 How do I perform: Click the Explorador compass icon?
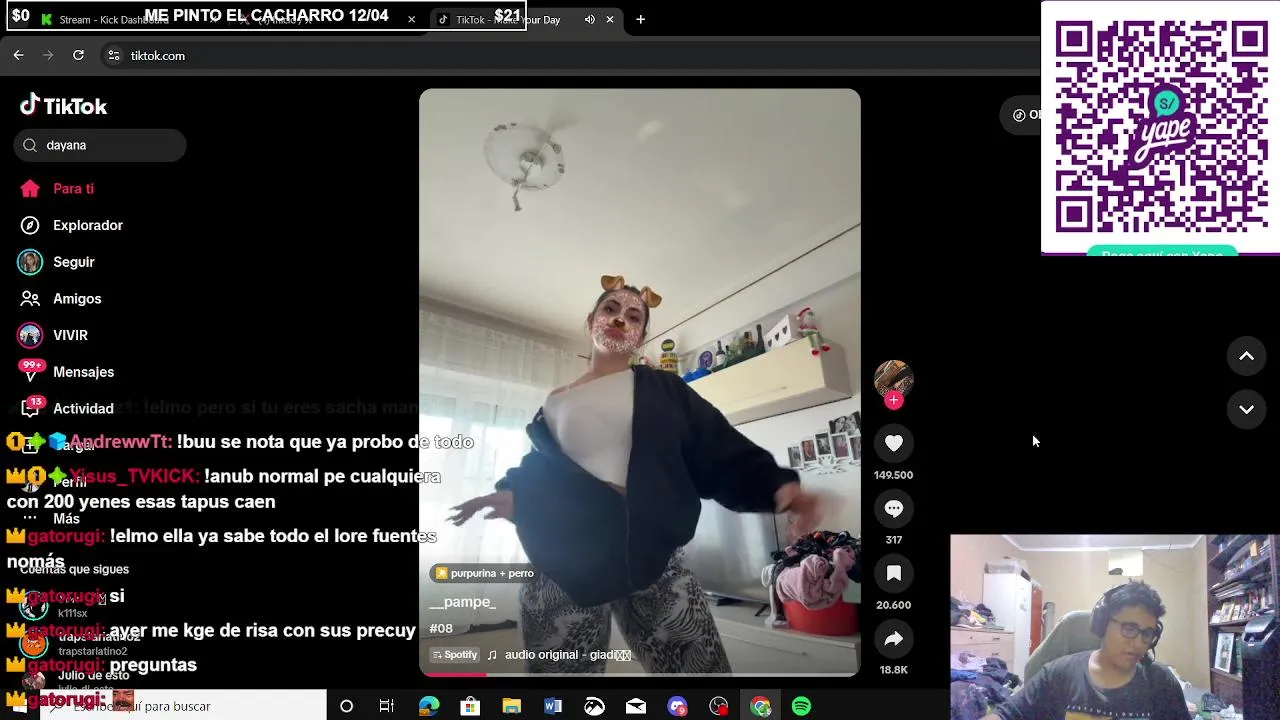(x=30, y=226)
